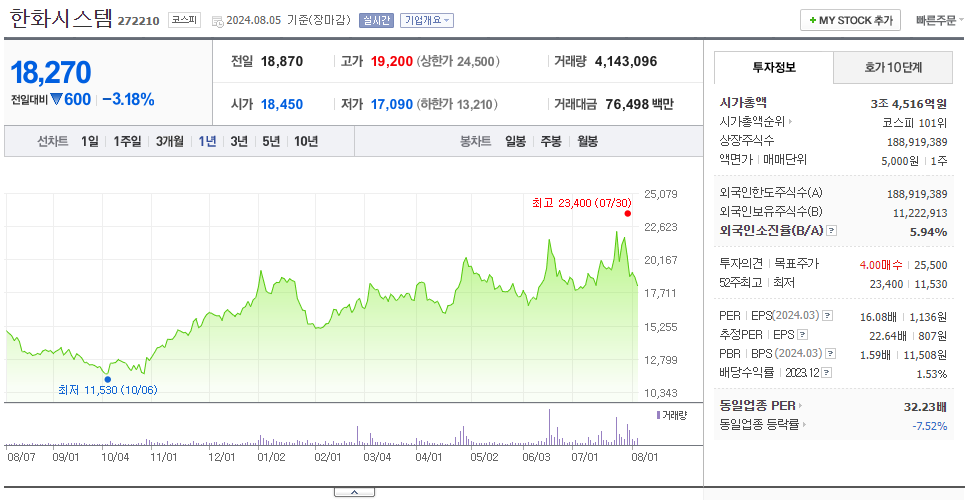Click help icon next to PER EPS(2024.03)
The width and height of the screenshot is (968, 500).
(827, 316)
